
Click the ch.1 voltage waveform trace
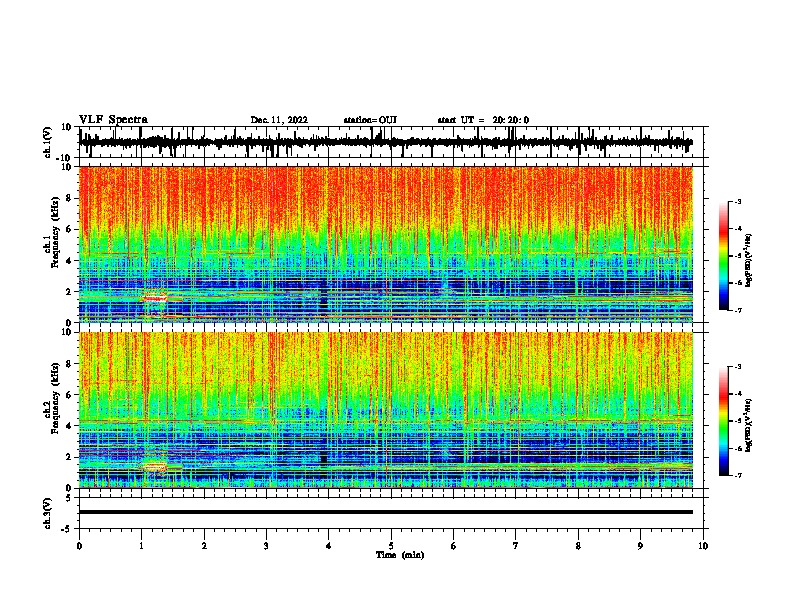pyautogui.click(x=385, y=142)
